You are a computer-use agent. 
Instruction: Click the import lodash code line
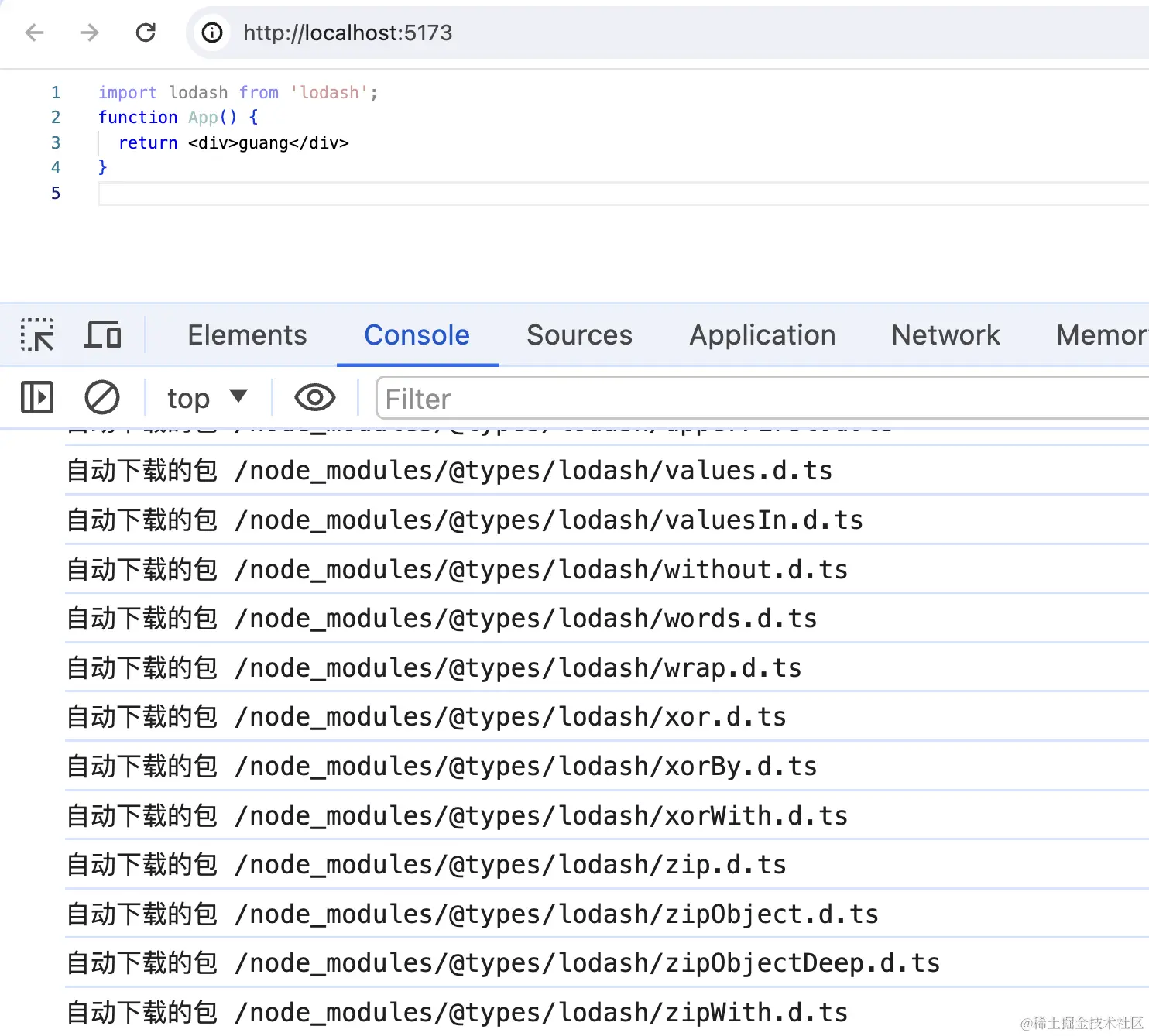(238, 92)
